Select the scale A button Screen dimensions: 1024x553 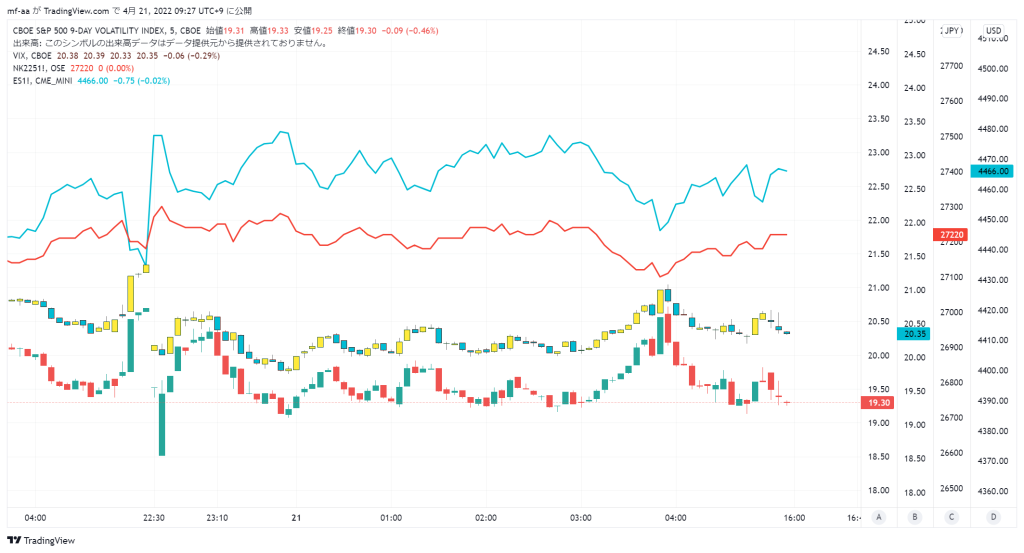coord(879,517)
